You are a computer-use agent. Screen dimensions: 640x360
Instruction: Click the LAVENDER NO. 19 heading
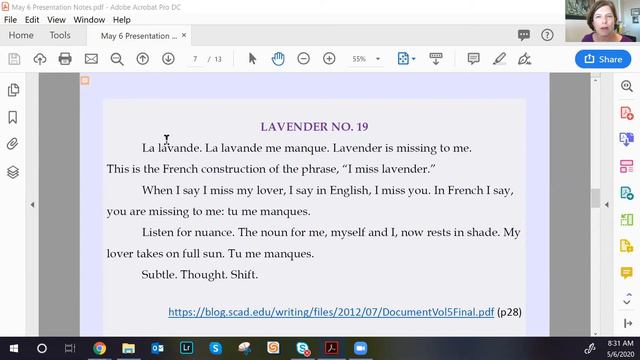[x=314, y=127]
